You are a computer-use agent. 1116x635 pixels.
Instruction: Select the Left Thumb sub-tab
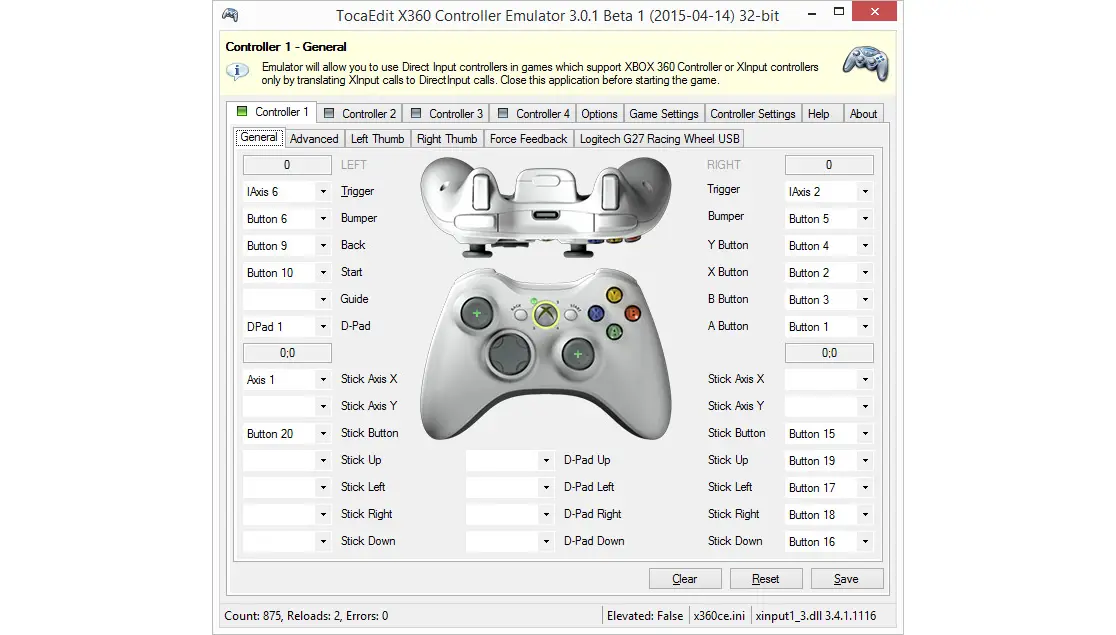click(x=377, y=139)
